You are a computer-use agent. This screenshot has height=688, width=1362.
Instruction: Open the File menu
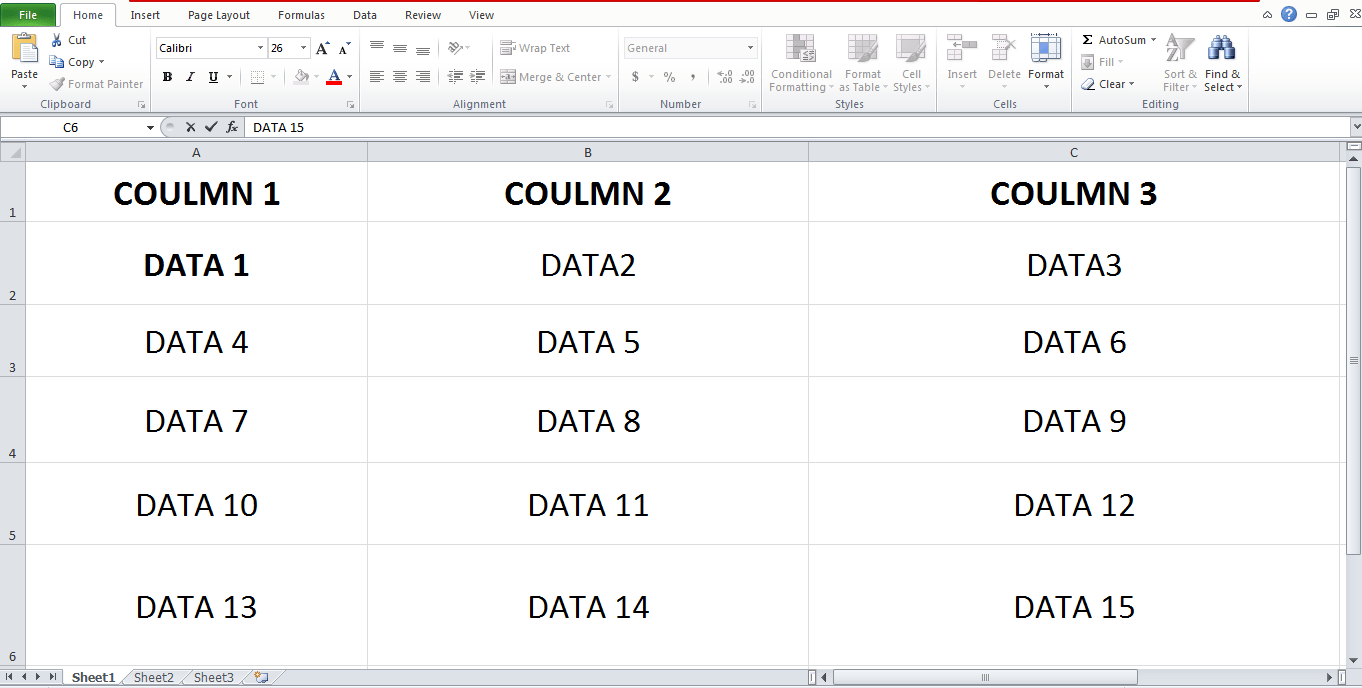(x=29, y=15)
